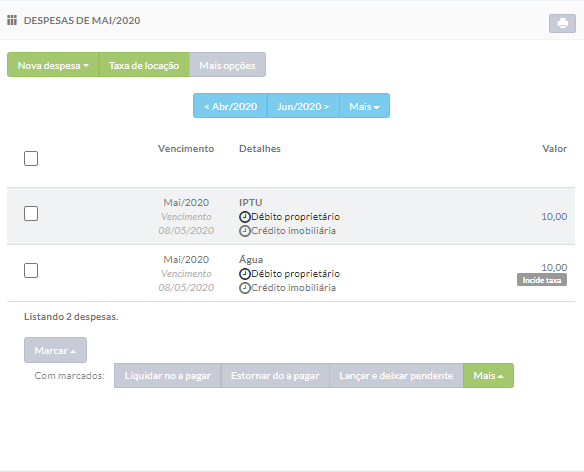Click the DESPESAS DE MAI/2020 heading
Viewport: 584px width, 472px height.
82,20
